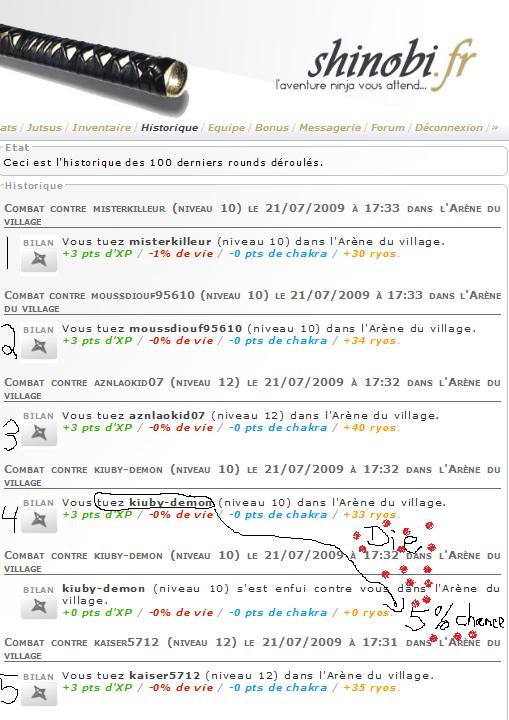
Task: Click the shuriken icon for the misterkilleur combat
Action: coord(39,260)
